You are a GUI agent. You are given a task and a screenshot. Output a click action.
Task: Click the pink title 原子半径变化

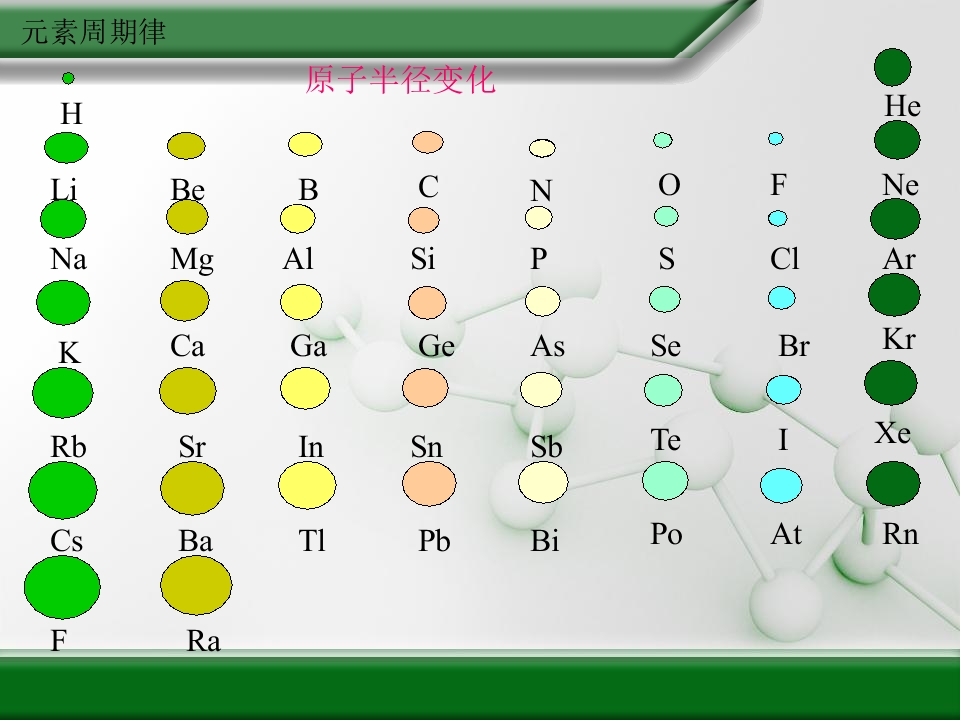tap(400, 80)
